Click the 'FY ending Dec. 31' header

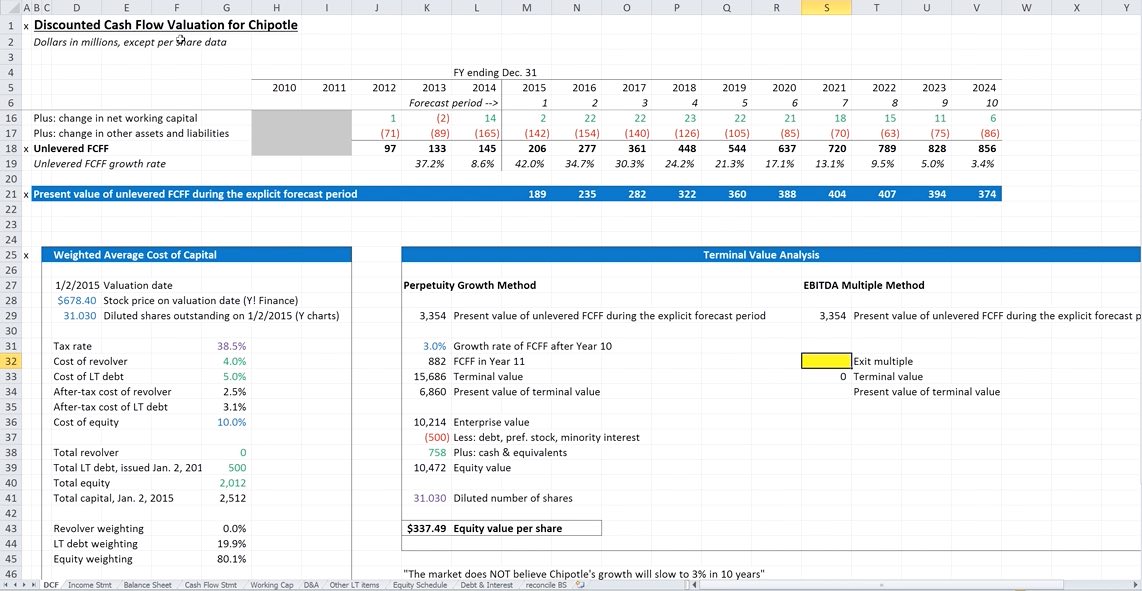[495, 72]
